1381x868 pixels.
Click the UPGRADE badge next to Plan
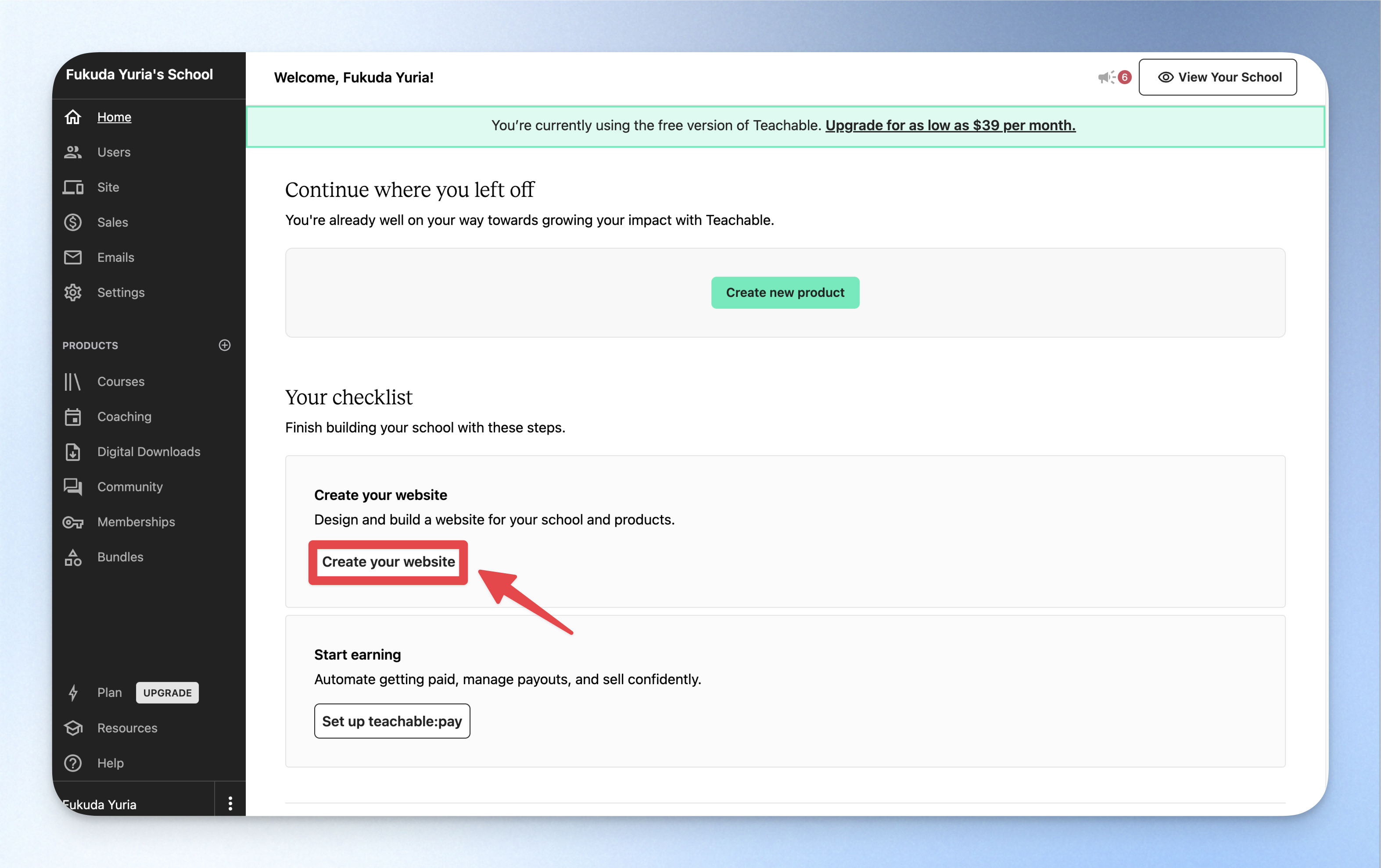coord(168,693)
